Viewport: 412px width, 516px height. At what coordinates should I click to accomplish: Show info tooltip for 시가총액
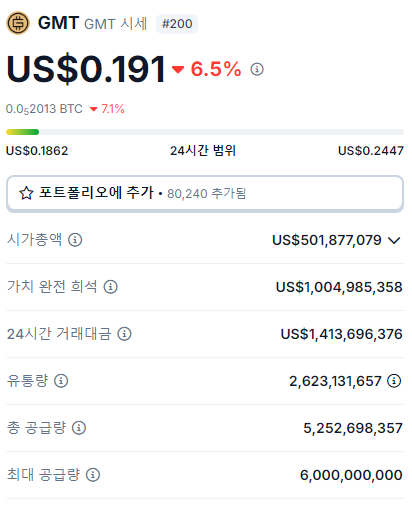(75, 240)
